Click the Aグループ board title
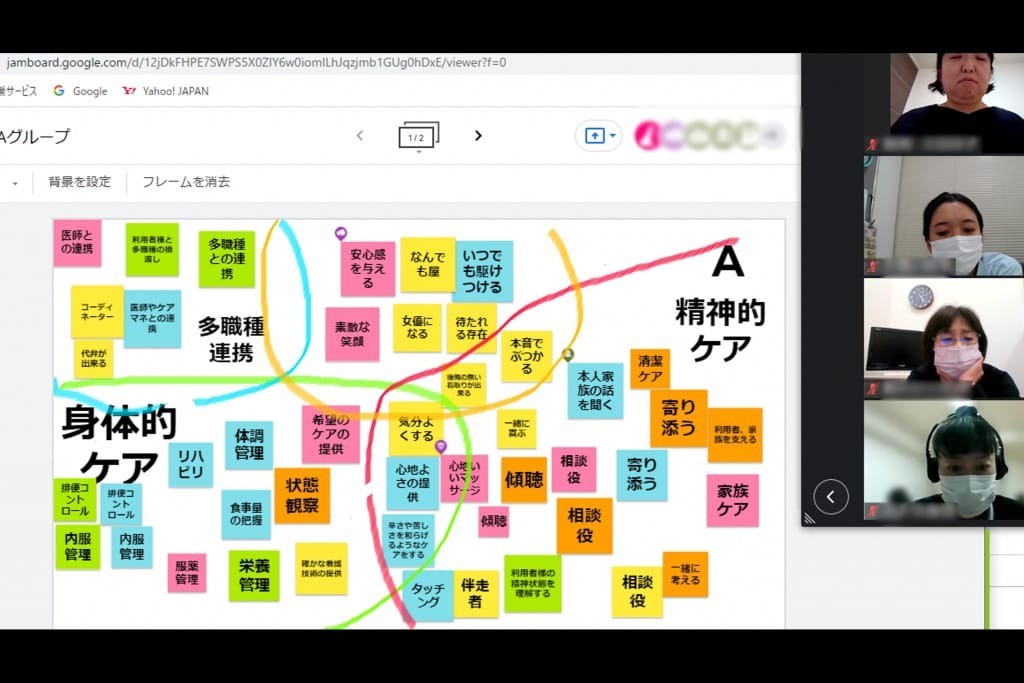The image size is (1024, 683). coord(35,136)
